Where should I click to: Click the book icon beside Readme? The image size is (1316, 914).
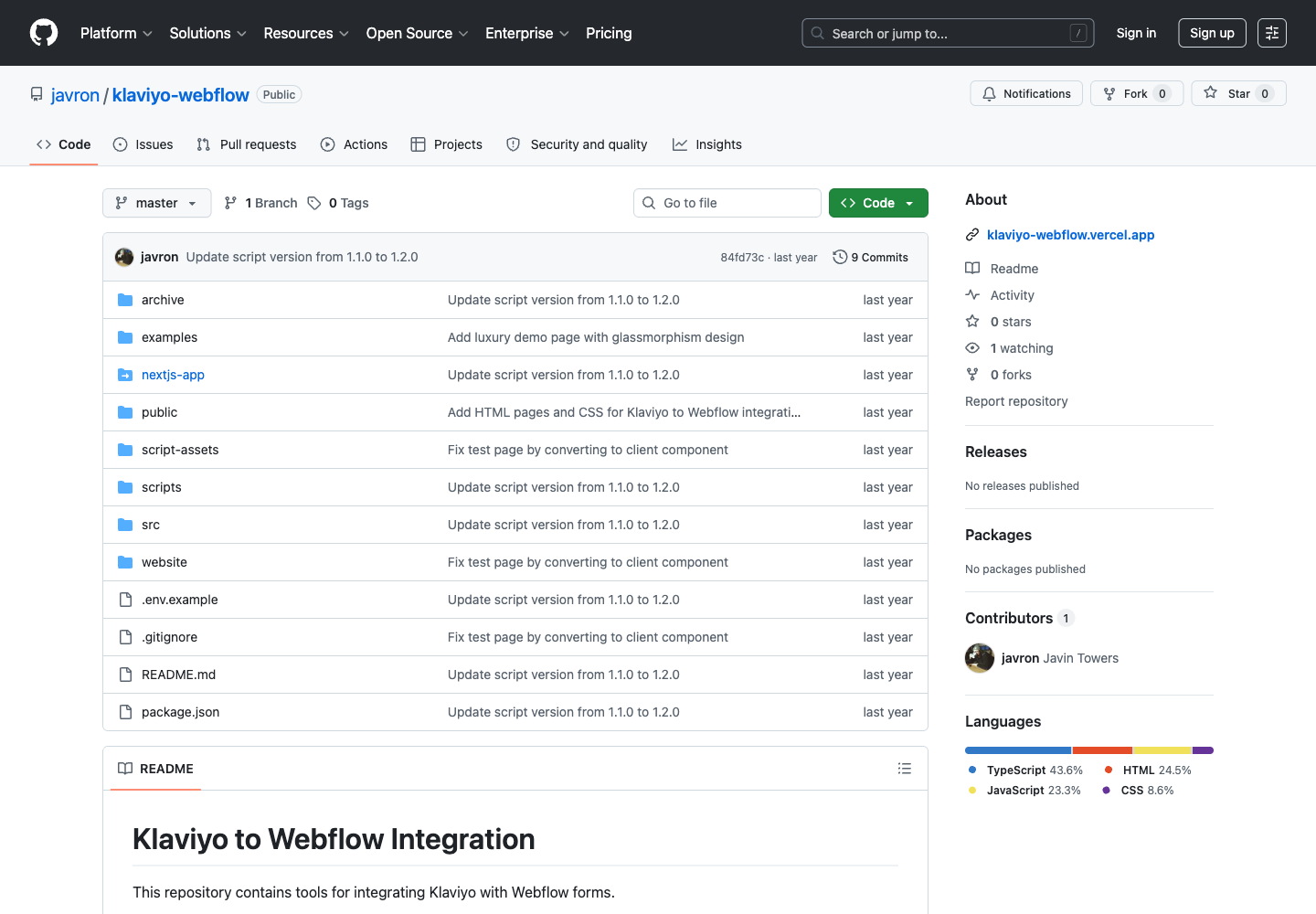[x=972, y=269]
